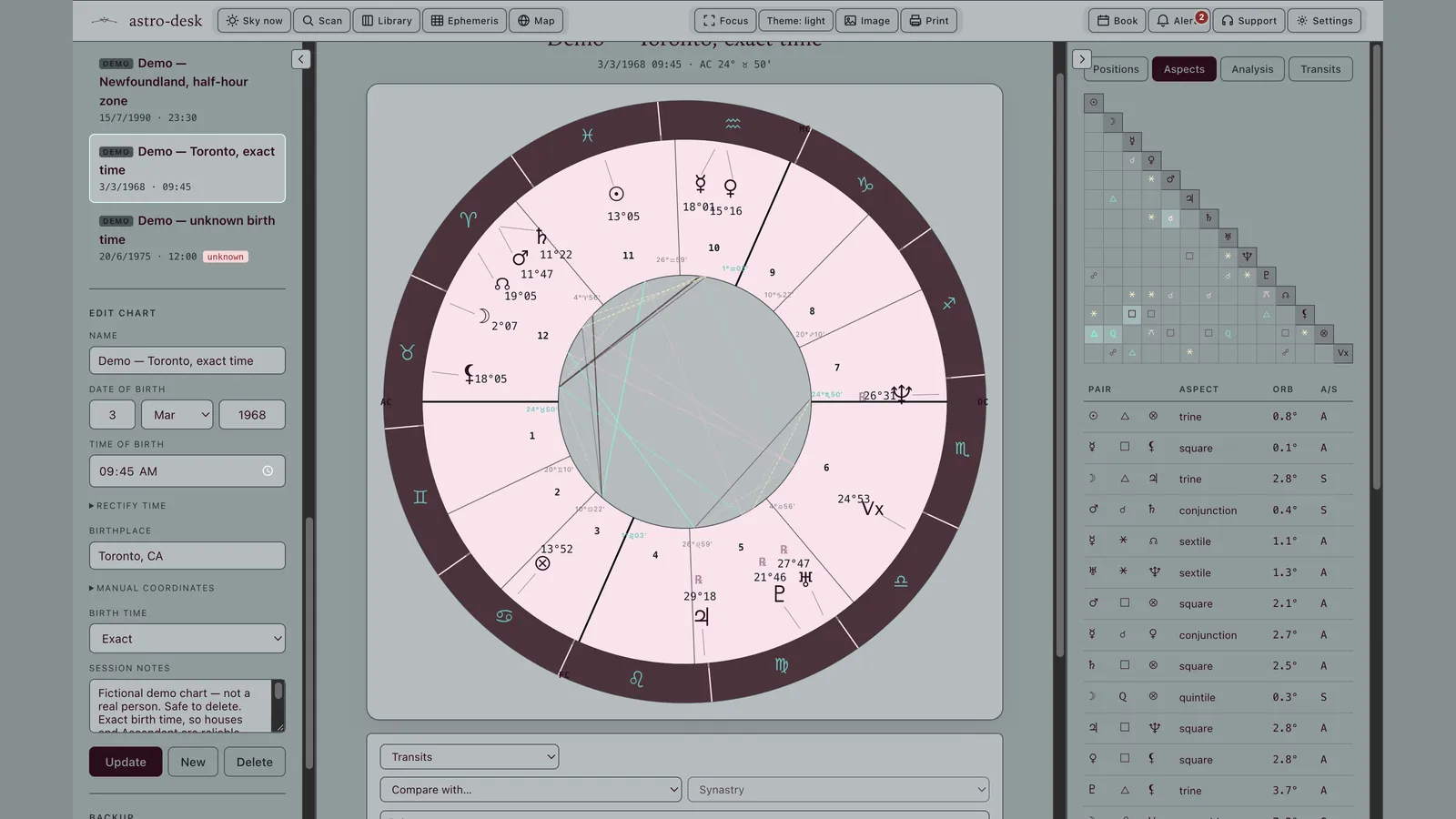Image resolution: width=1456 pixels, height=819 pixels.
Task: Click the A/S column header
Action: click(x=1329, y=389)
